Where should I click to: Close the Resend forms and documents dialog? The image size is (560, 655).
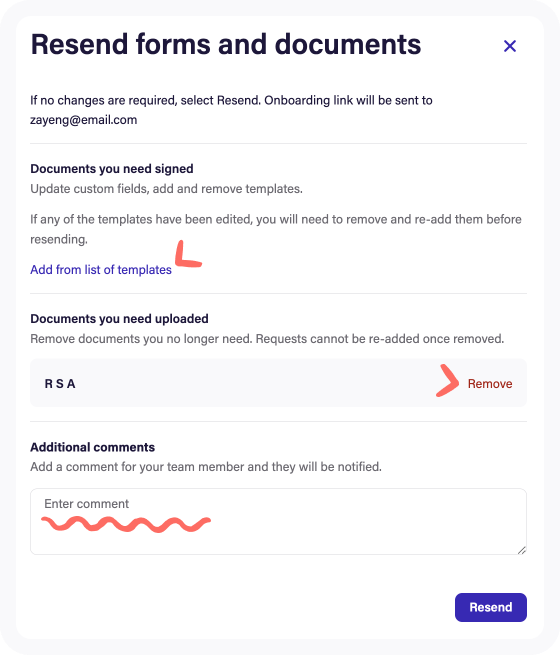[x=509, y=46]
